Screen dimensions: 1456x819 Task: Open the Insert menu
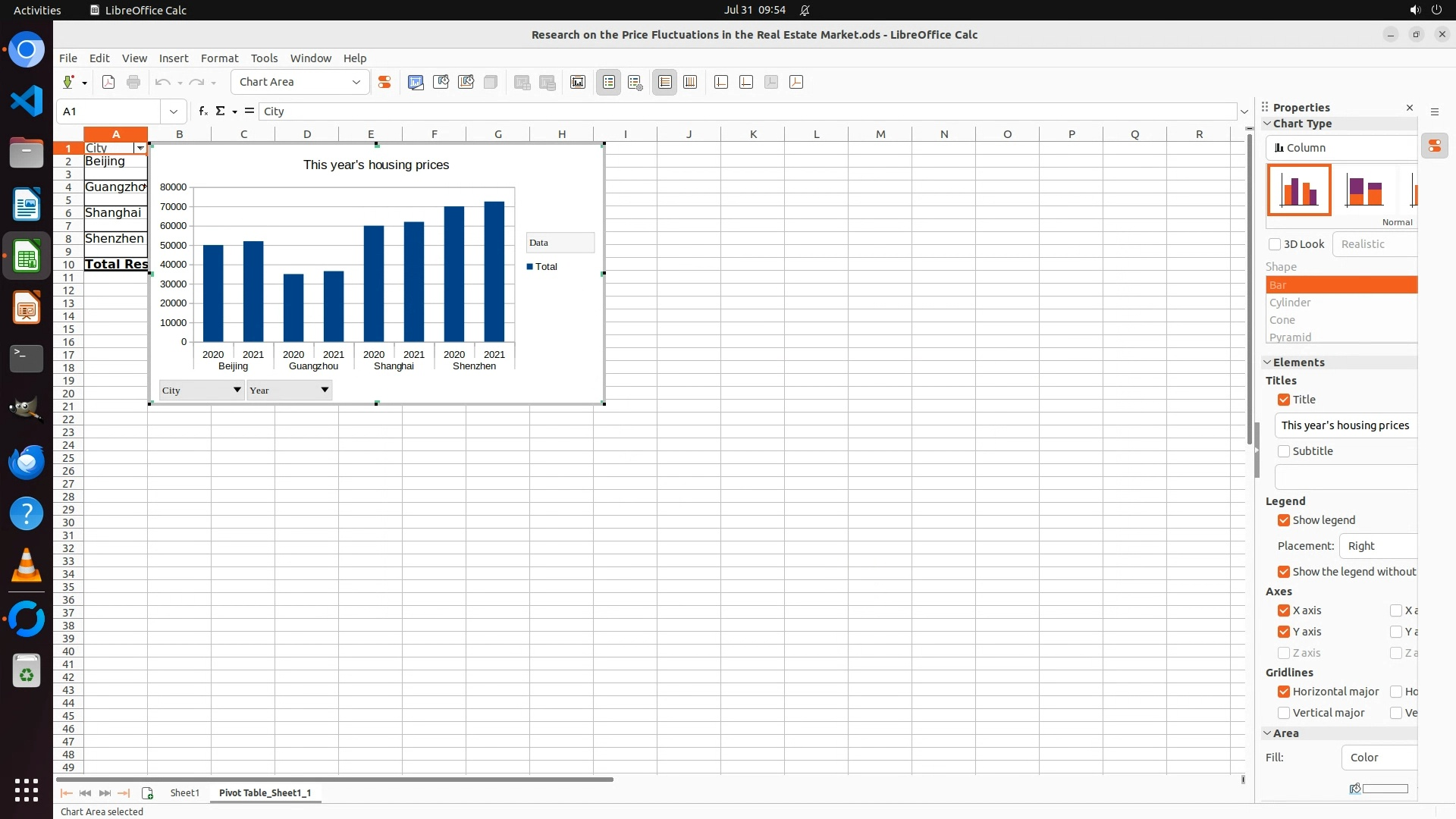tap(173, 58)
